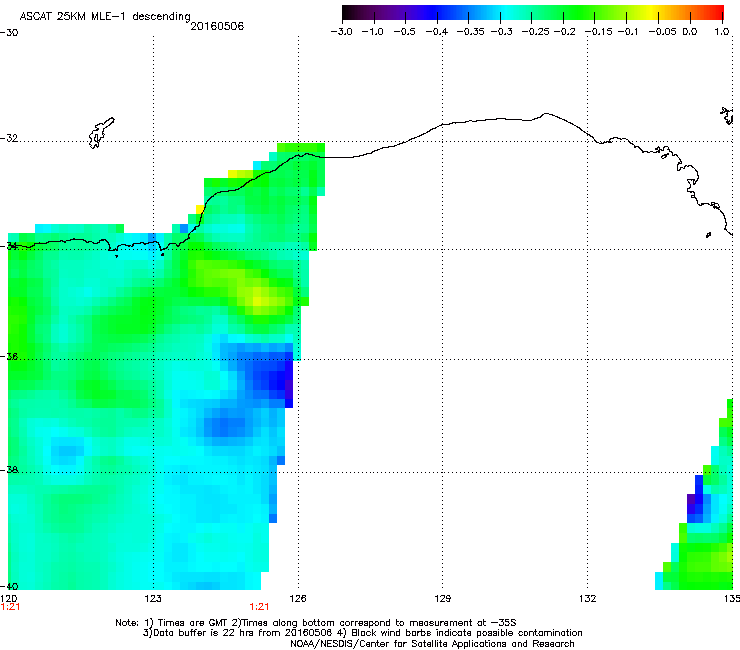This screenshot has height=650, width=740.
Task: Click the colorbar label "-0.05"
Action: point(663,32)
